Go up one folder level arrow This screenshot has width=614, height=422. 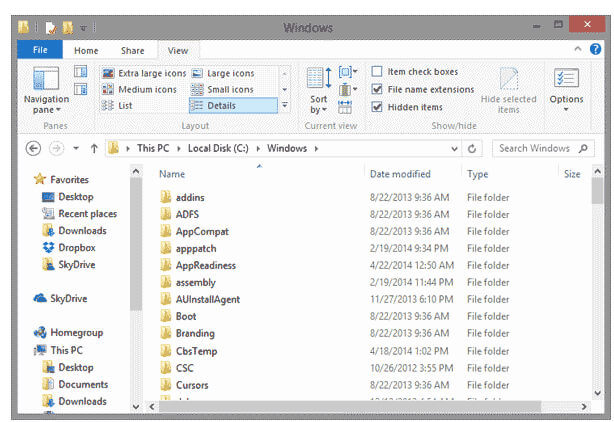pos(94,149)
